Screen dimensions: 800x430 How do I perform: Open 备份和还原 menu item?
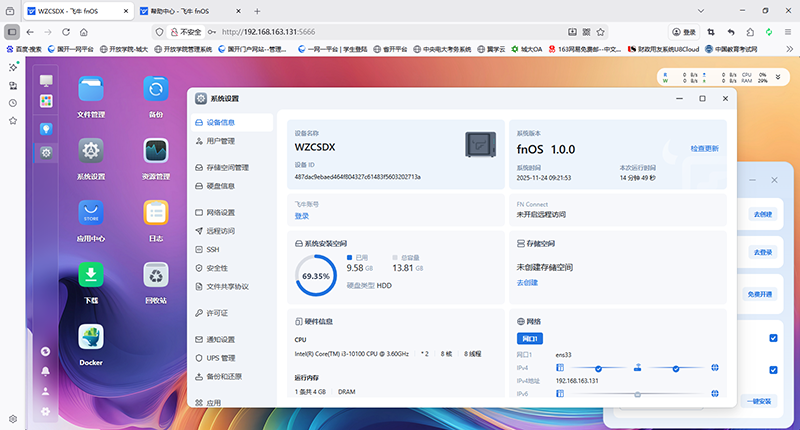click(x=232, y=376)
